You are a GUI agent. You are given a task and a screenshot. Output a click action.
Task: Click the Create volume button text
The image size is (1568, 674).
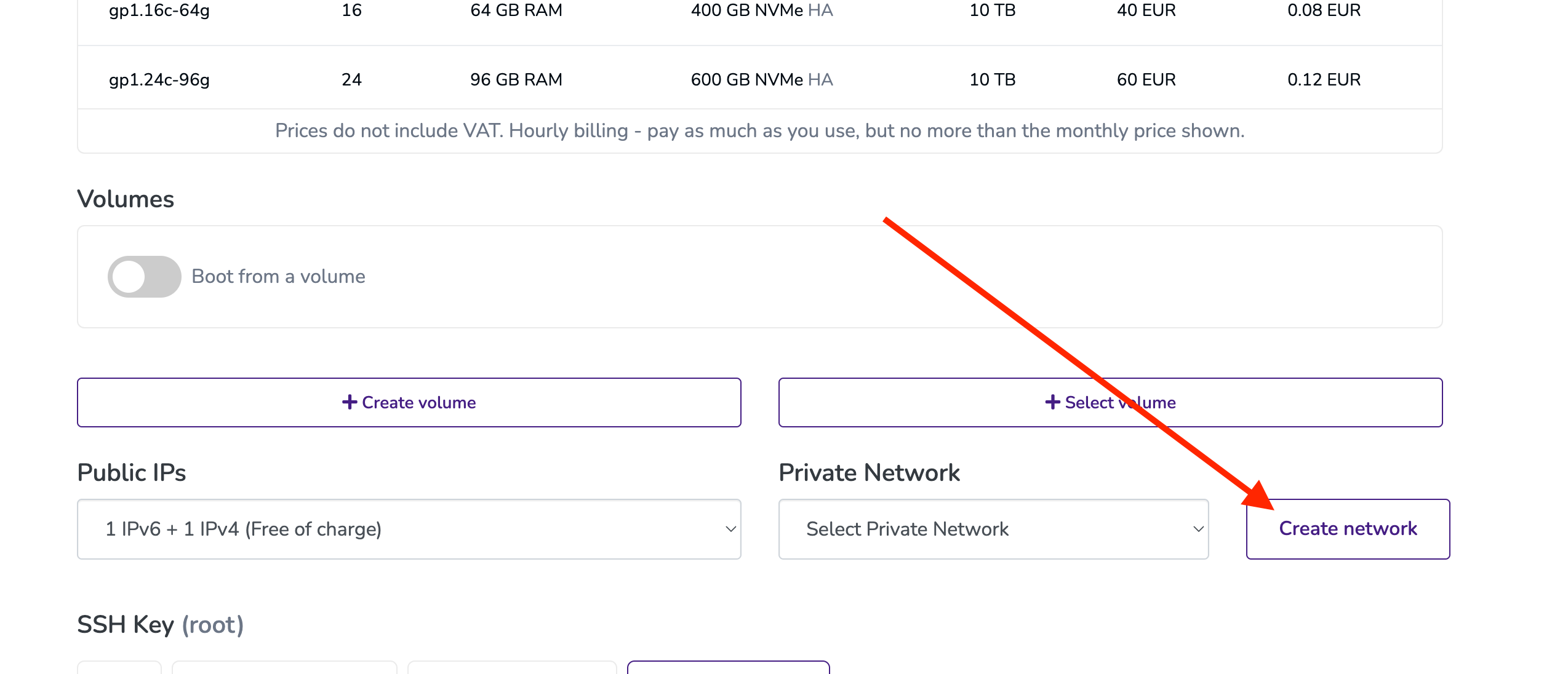(418, 403)
